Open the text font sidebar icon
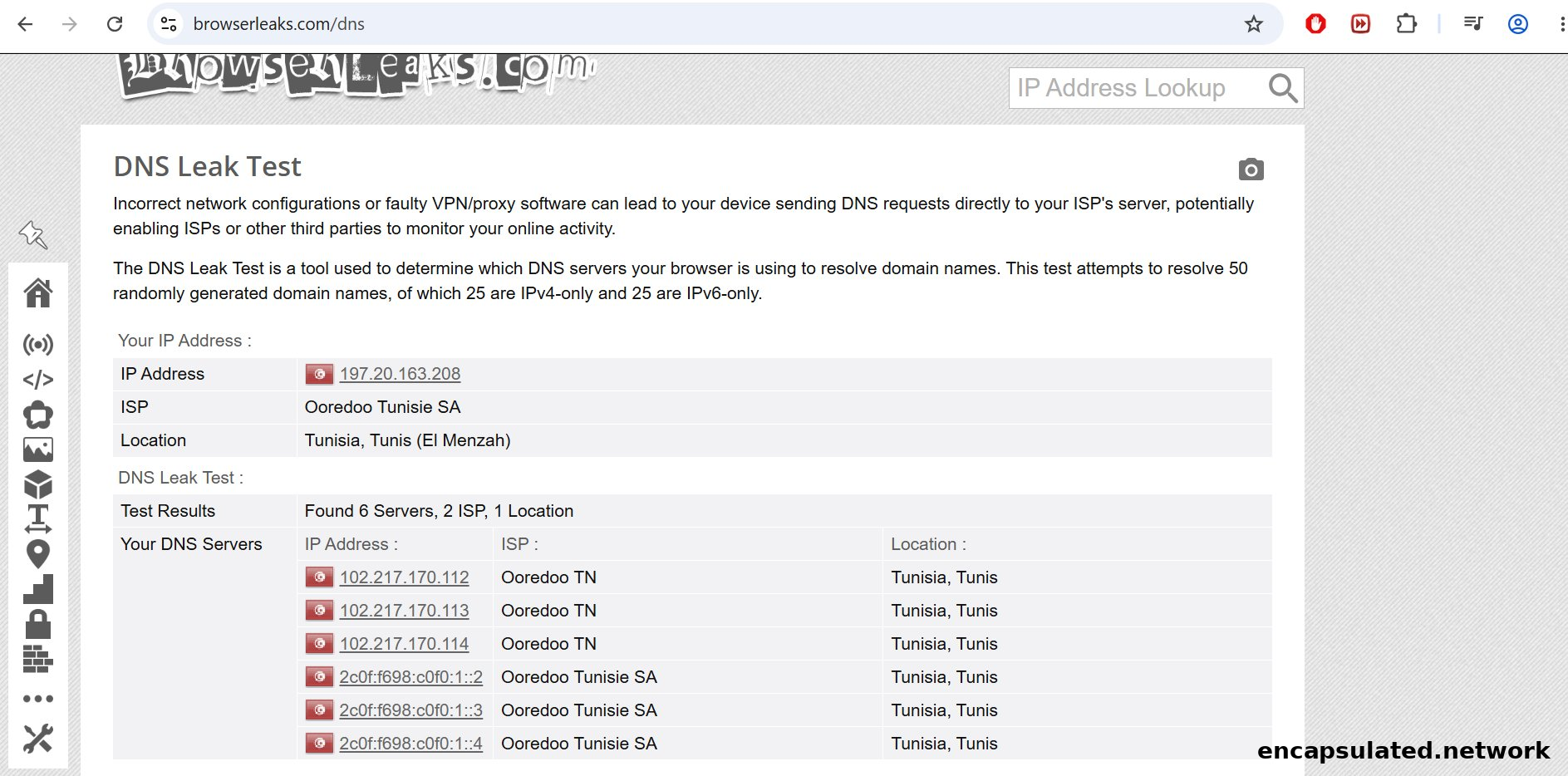 point(38,519)
